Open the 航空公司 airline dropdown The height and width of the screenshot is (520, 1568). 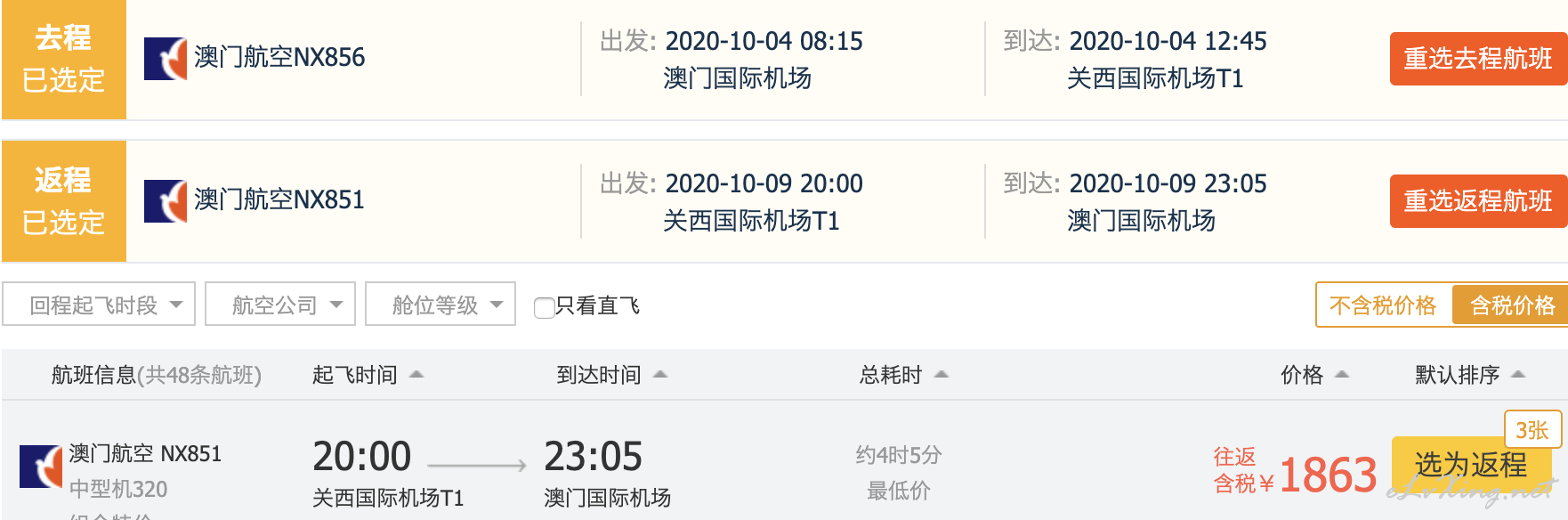[x=280, y=305]
